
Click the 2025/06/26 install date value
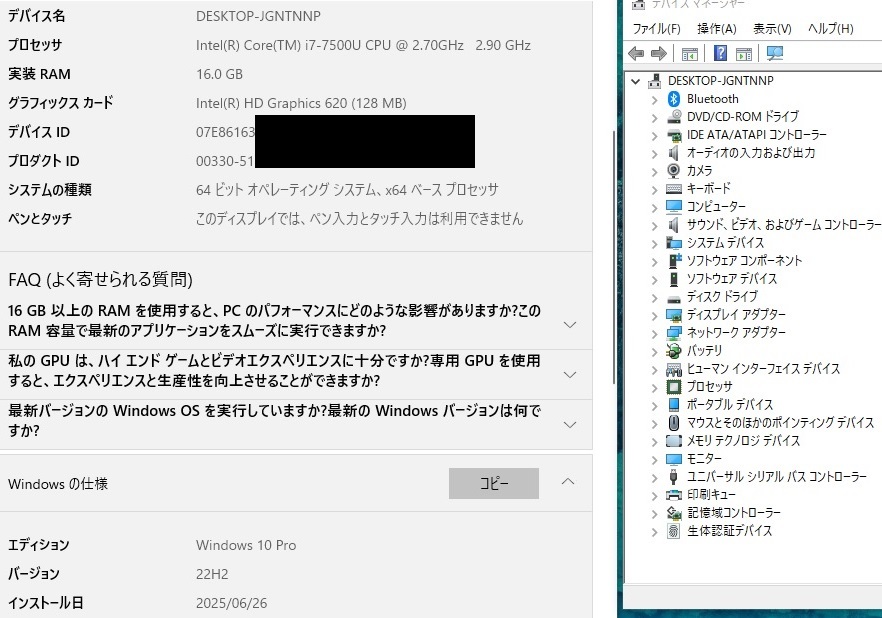(x=231, y=603)
